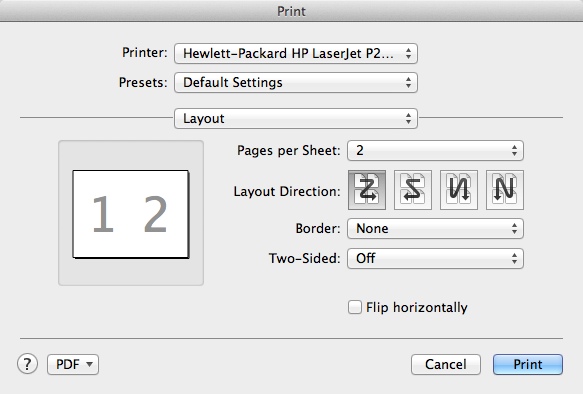
Task: Open the Two-Sided popup set to Off
Action: [x=435, y=258]
